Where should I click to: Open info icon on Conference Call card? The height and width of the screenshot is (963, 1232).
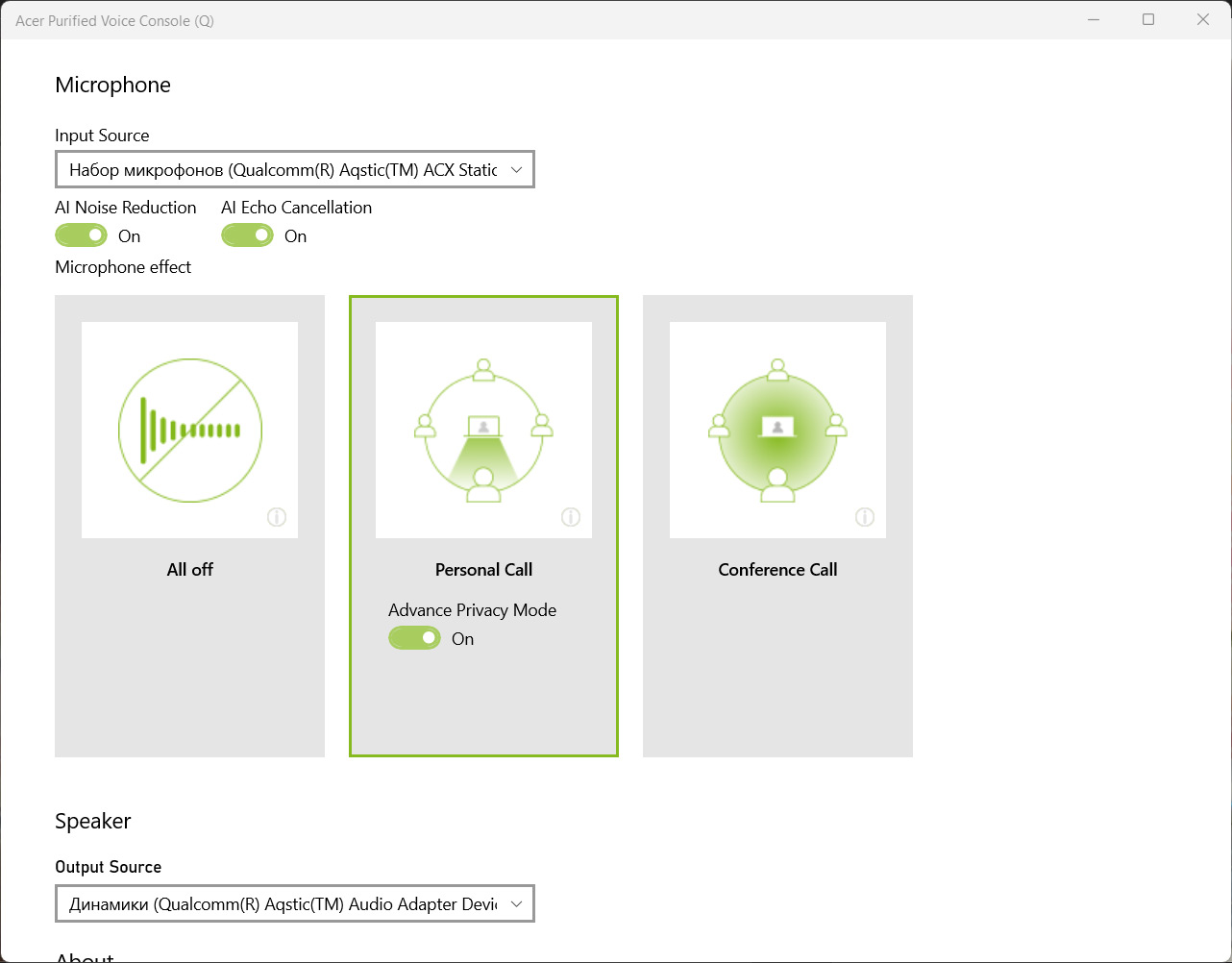[x=865, y=518]
